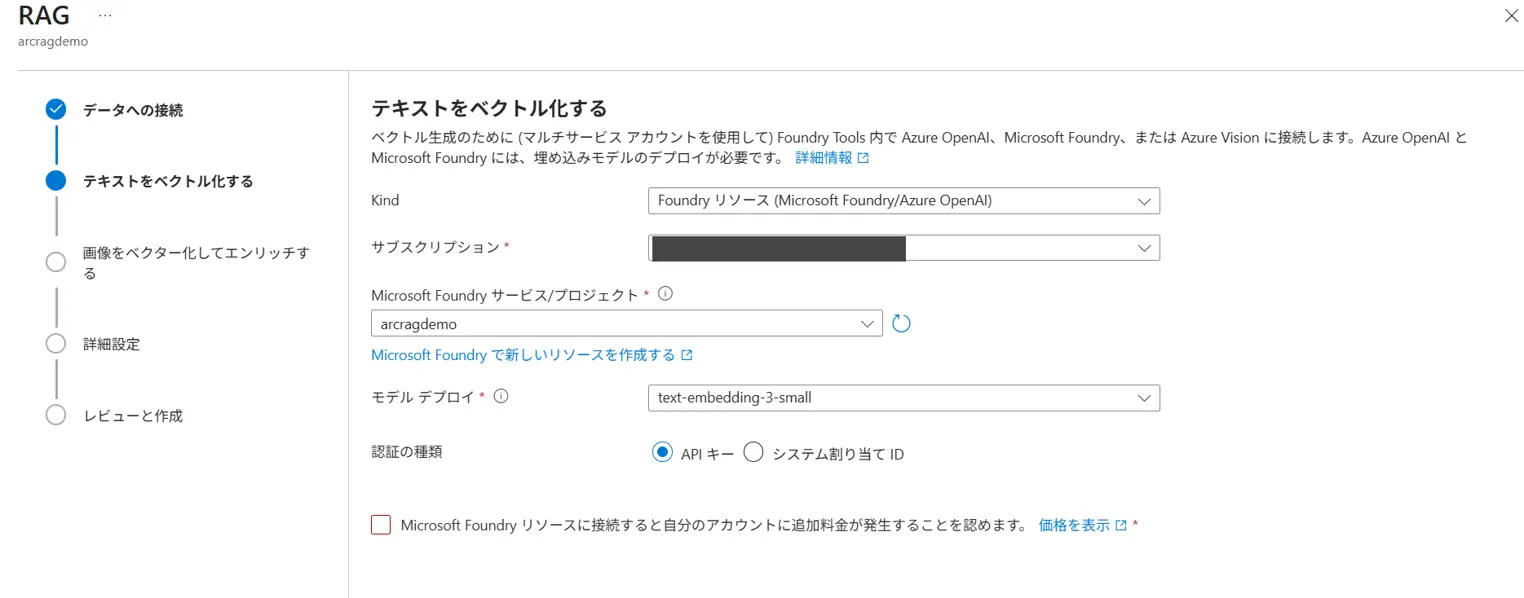Open Microsoft Foundry で新しいリソースを作成する link
This screenshot has width=1524, height=598.
pos(523,355)
